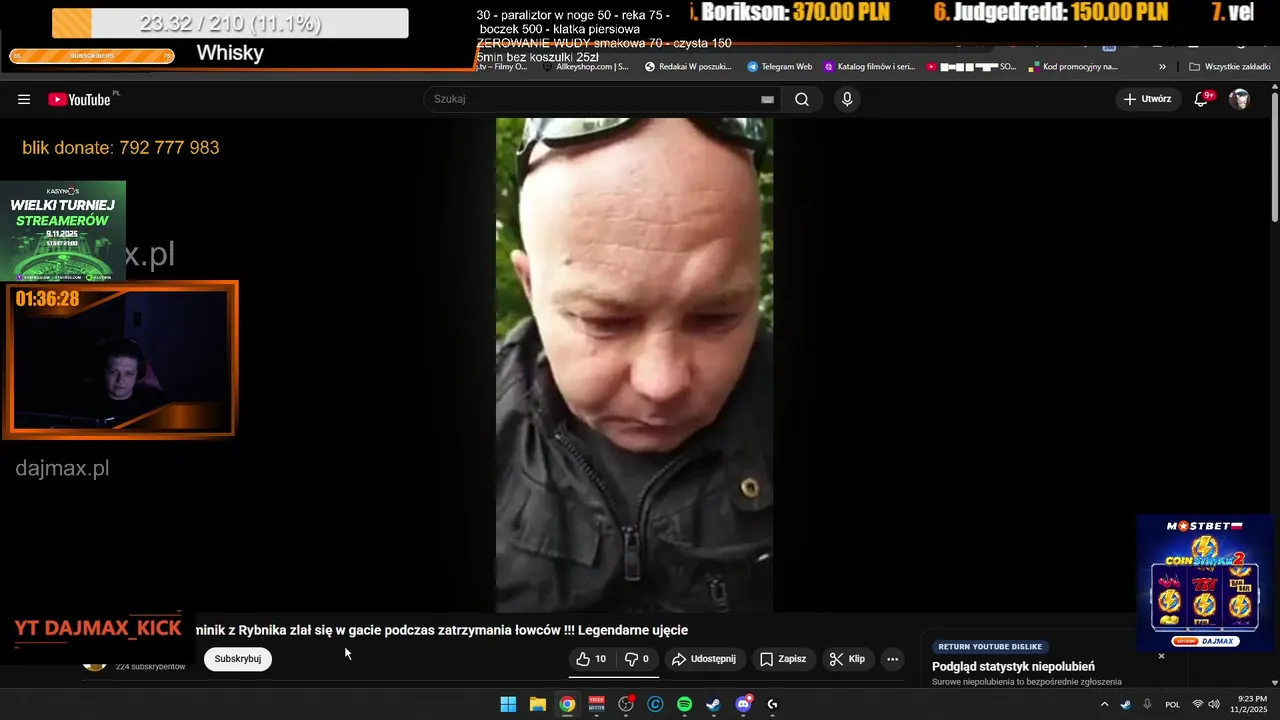Go to the YouTube home logo
1280x720 pixels.
click(x=79, y=99)
